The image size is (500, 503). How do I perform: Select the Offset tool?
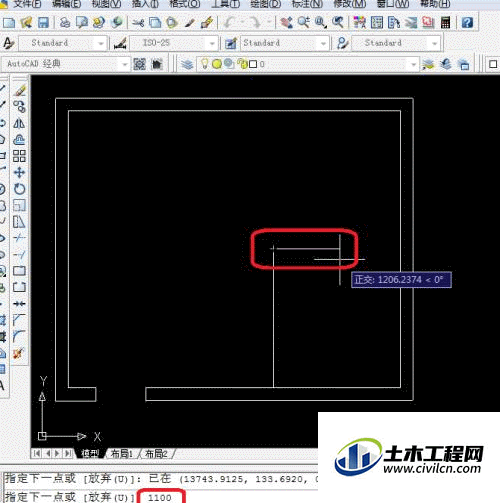coord(19,140)
